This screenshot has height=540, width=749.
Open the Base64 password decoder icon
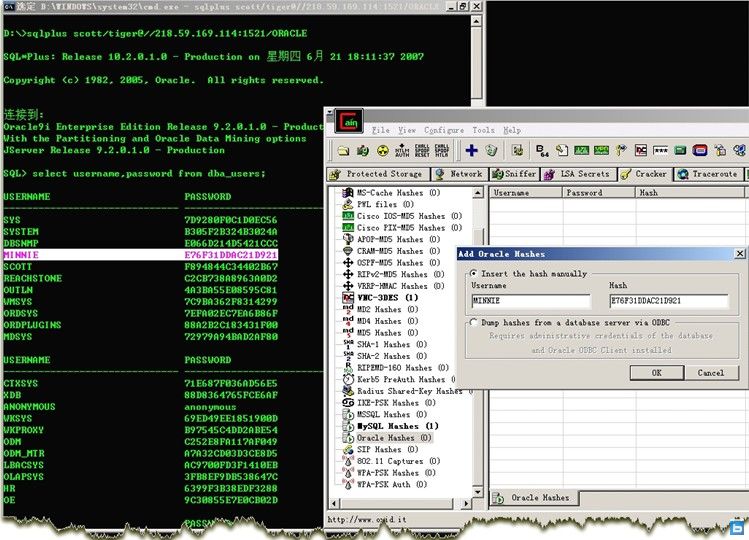542,151
